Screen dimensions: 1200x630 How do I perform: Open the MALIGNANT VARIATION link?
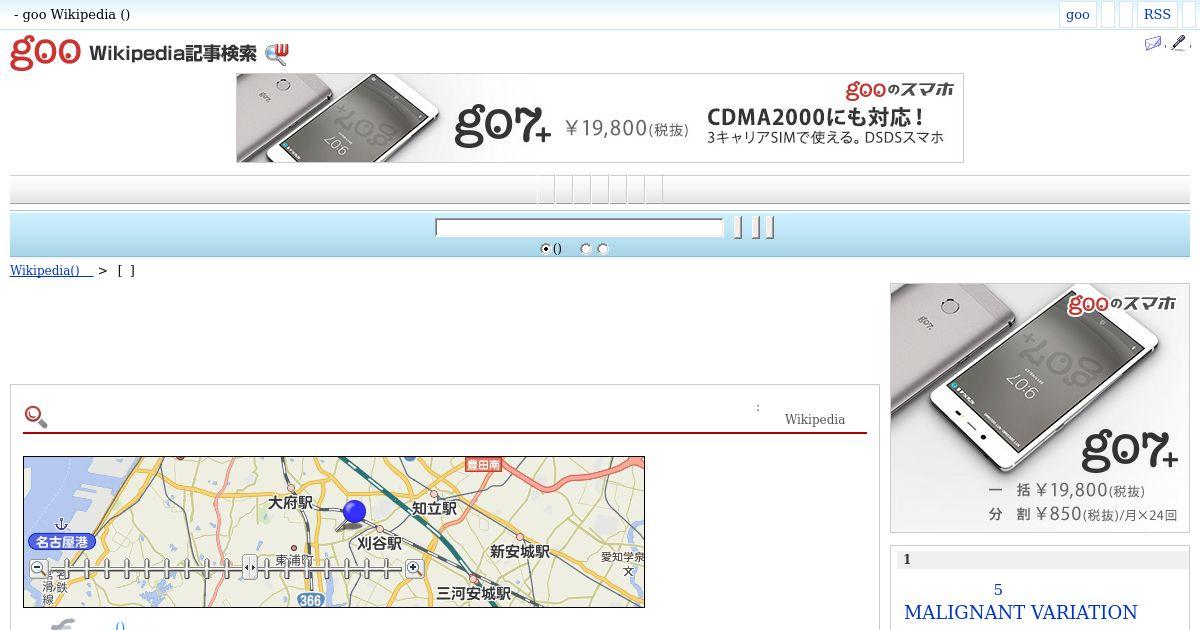(x=1021, y=612)
